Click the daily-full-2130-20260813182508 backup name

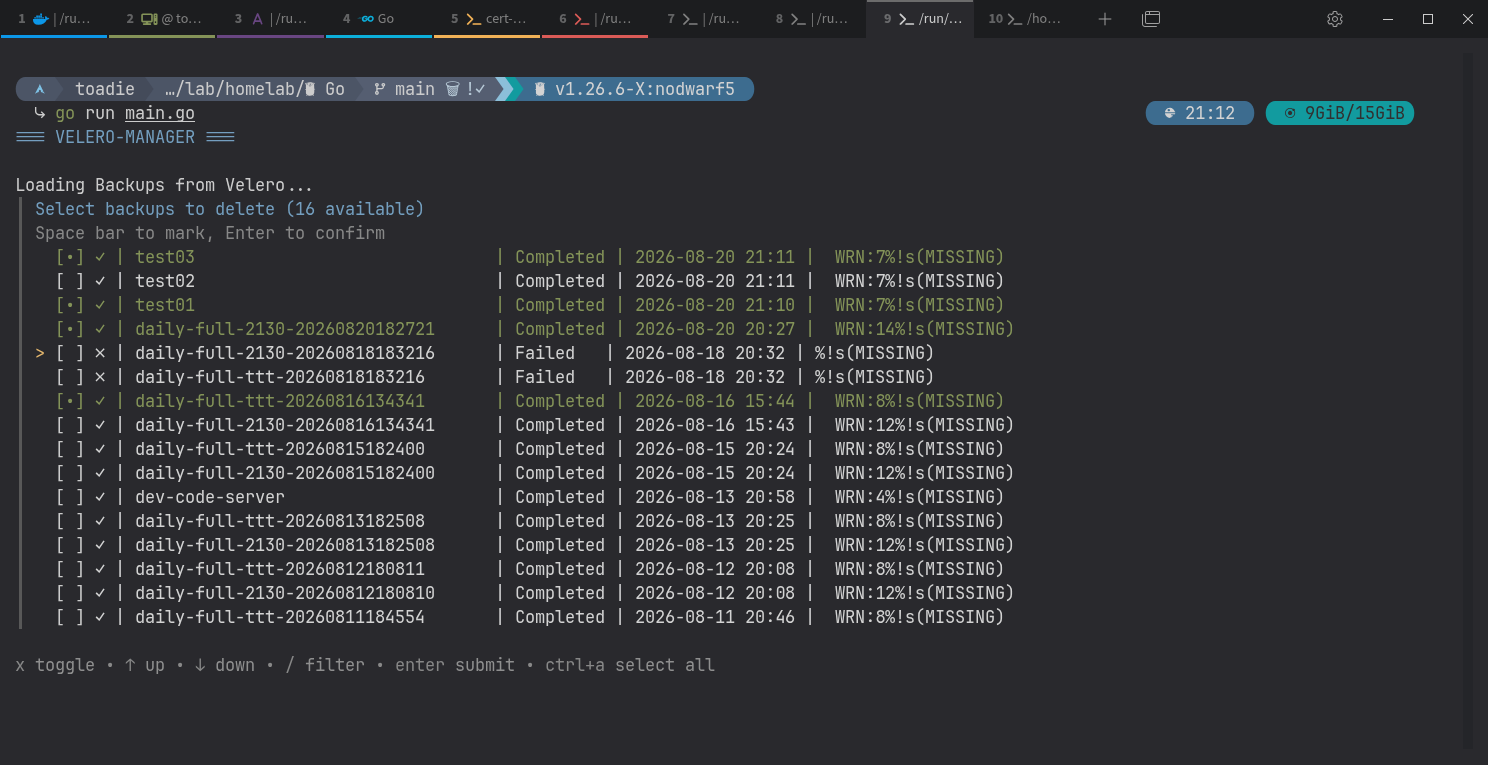click(285, 545)
